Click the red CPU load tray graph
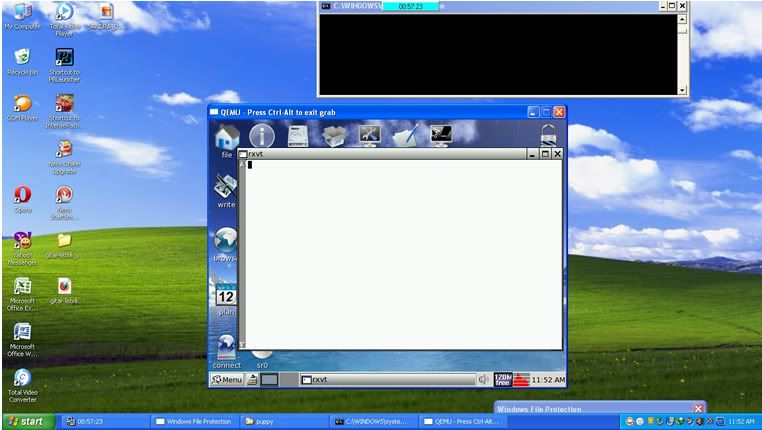Screen dimensions: 762x430 tap(521, 379)
